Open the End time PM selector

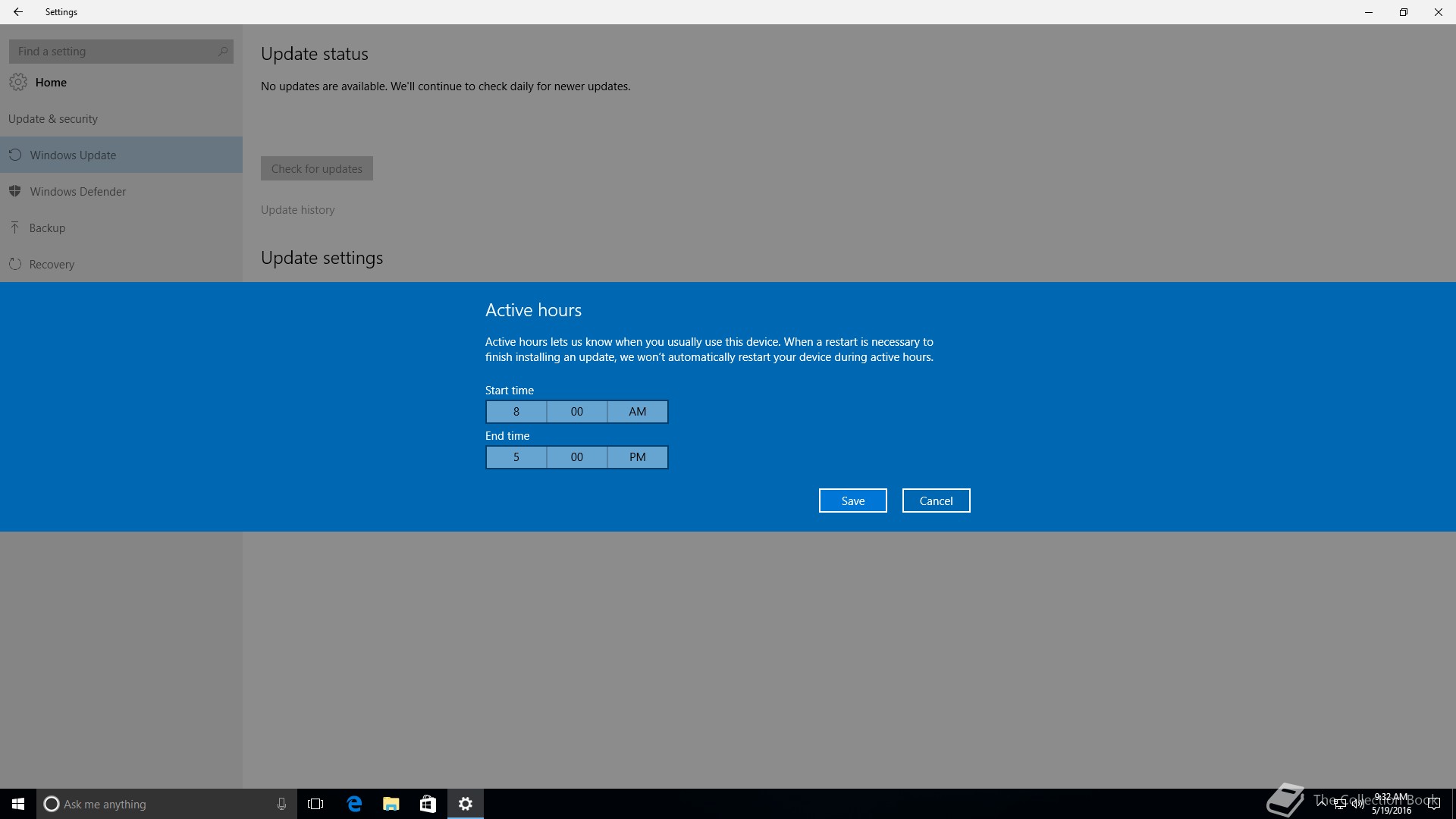638,457
